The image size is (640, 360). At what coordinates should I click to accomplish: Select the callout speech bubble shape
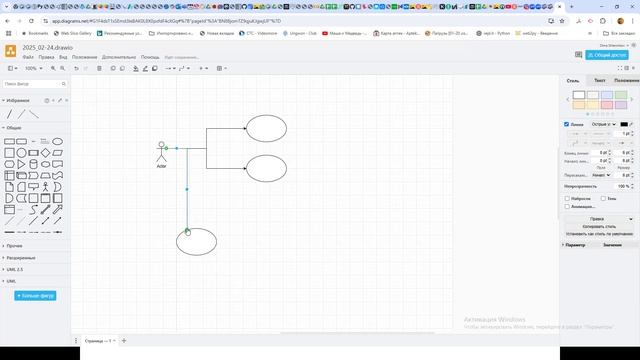coord(33,187)
